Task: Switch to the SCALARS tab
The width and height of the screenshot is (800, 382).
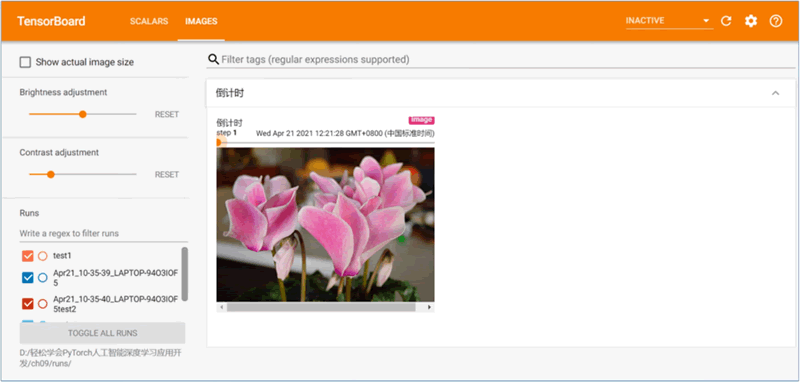Action: [x=149, y=21]
